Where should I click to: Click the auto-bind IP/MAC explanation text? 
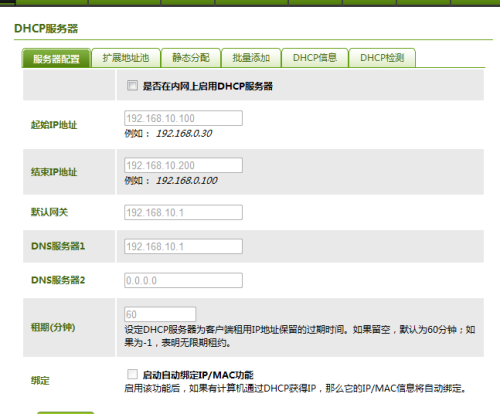tap(295, 388)
